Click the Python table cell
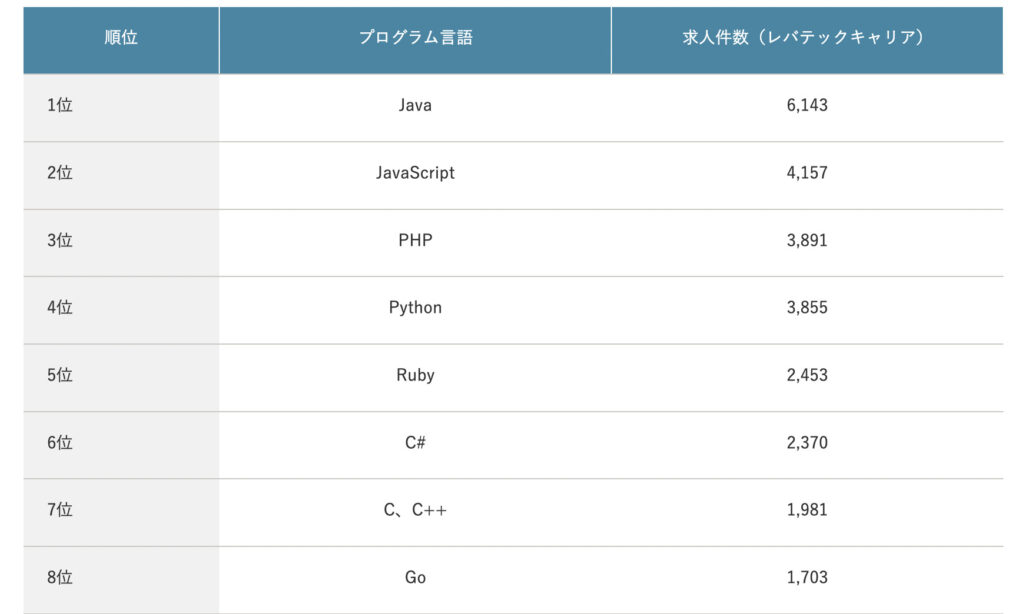 415,308
